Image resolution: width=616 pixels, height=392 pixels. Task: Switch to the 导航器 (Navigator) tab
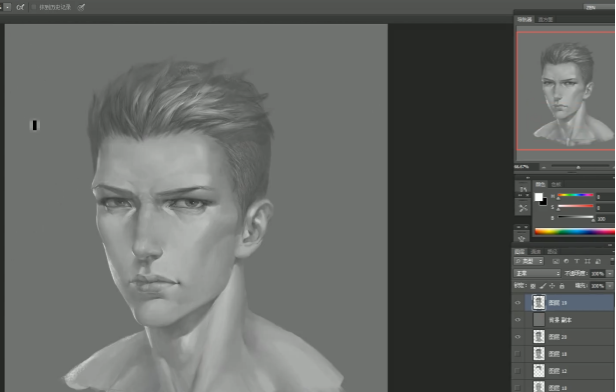point(524,19)
